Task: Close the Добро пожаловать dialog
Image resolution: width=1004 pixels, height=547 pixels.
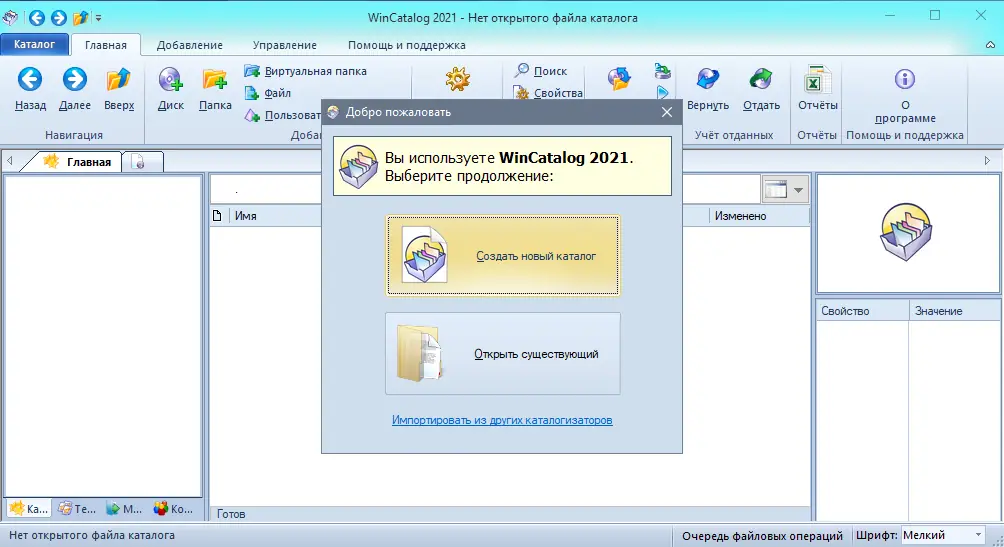Action: pos(667,112)
